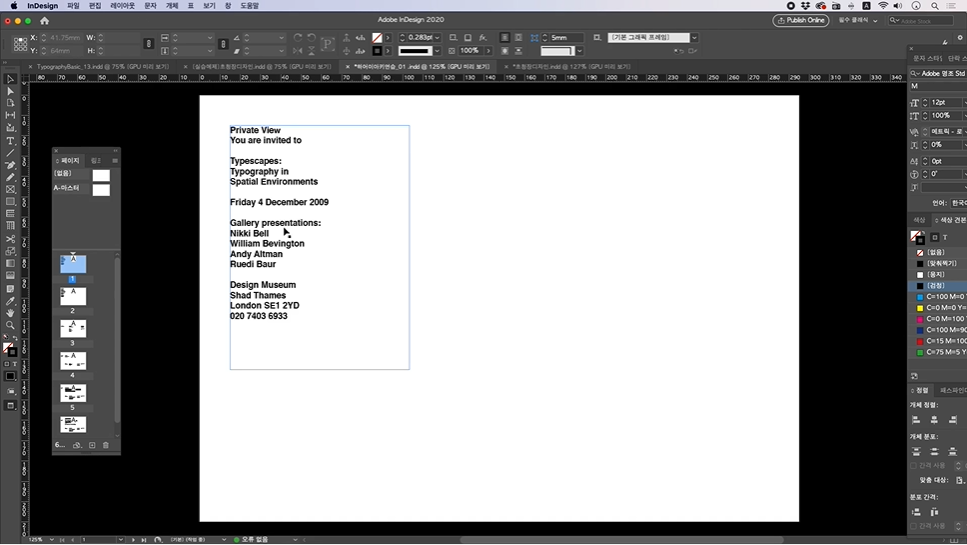
Task: Select the Zoom tool magnifier
Action: (10, 325)
